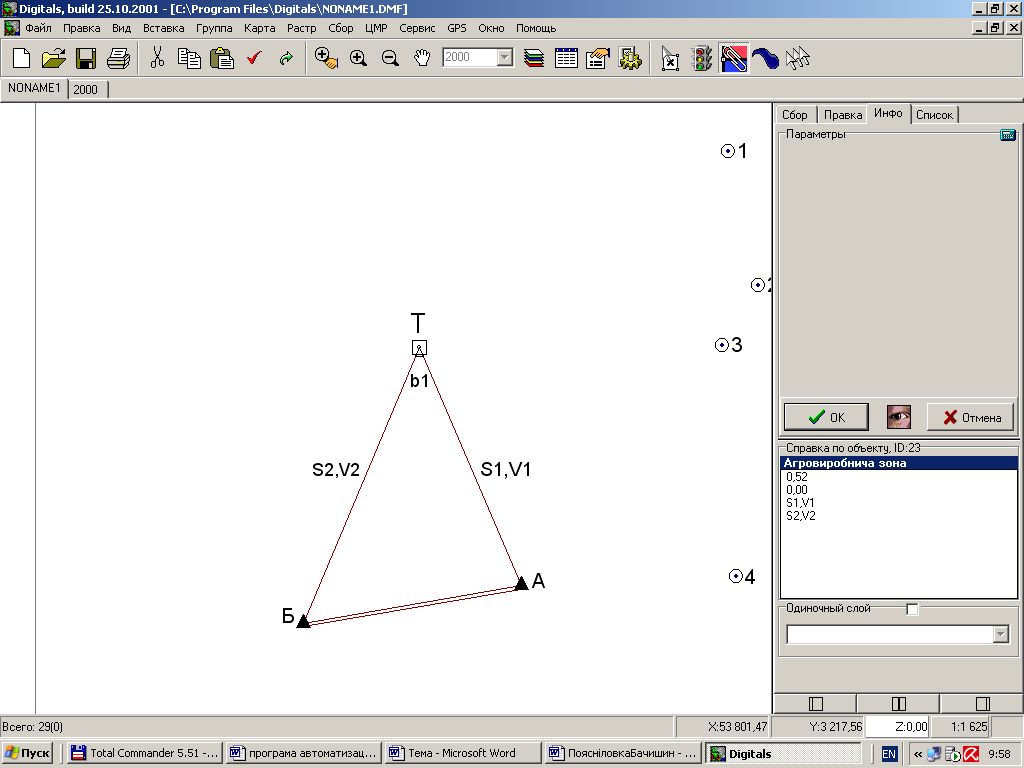Open the Пуск start button
Screen dimensions: 1024x768
[x=27, y=754]
